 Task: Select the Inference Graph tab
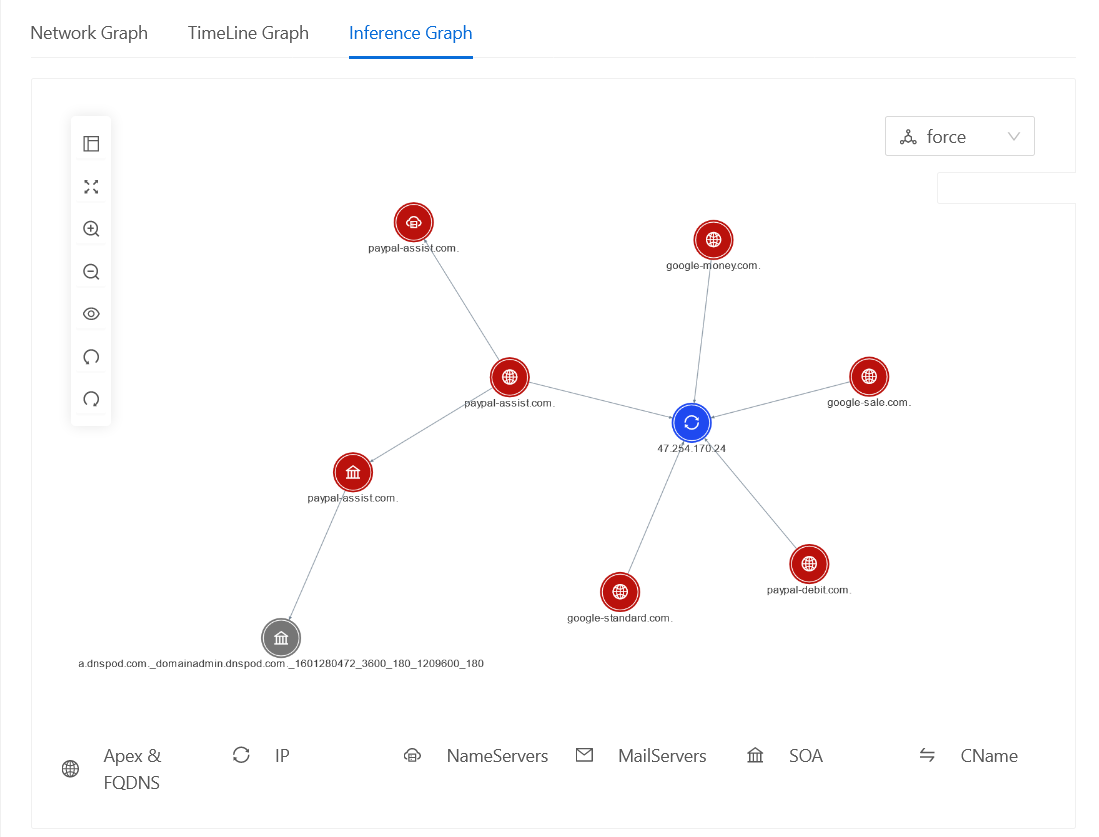click(x=410, y=33)
